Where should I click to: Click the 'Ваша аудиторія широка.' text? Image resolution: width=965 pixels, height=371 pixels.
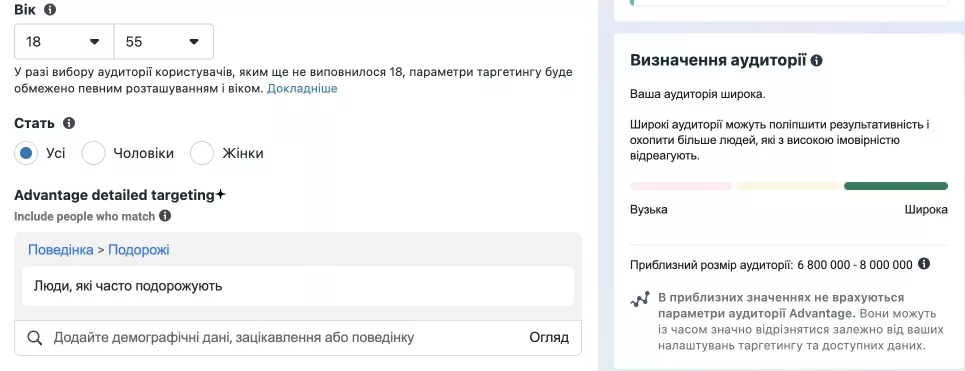point(698,95)
